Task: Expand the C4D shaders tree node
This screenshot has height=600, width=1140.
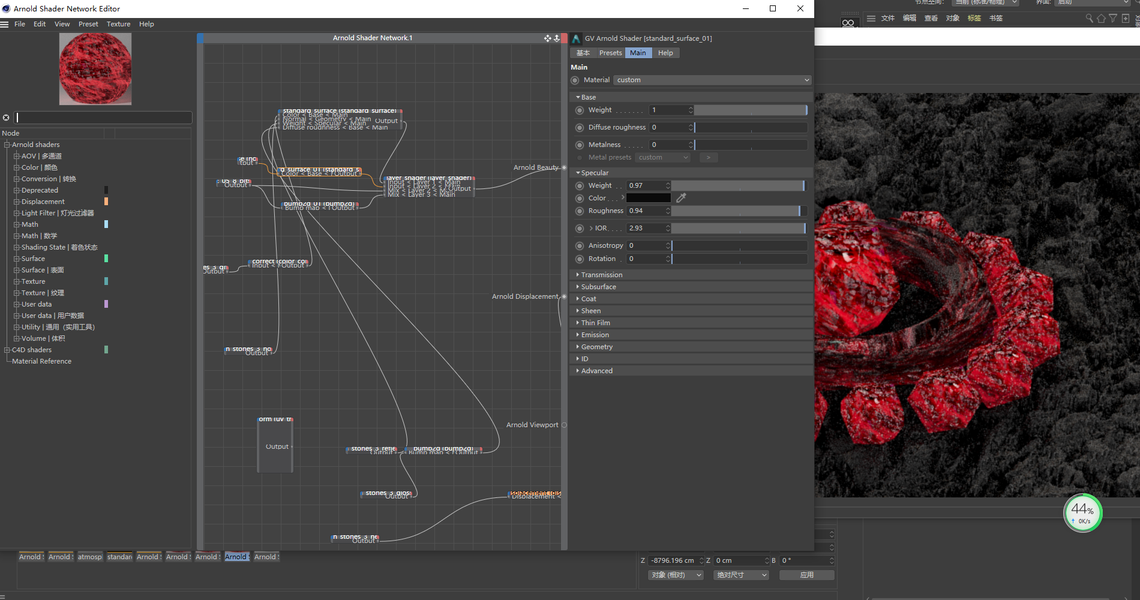Action: (7, 350)
